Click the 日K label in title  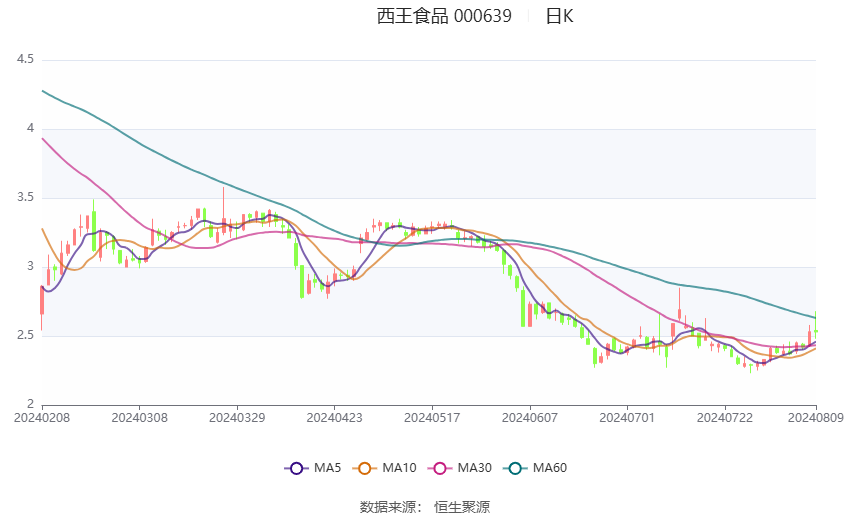point(559,16)
